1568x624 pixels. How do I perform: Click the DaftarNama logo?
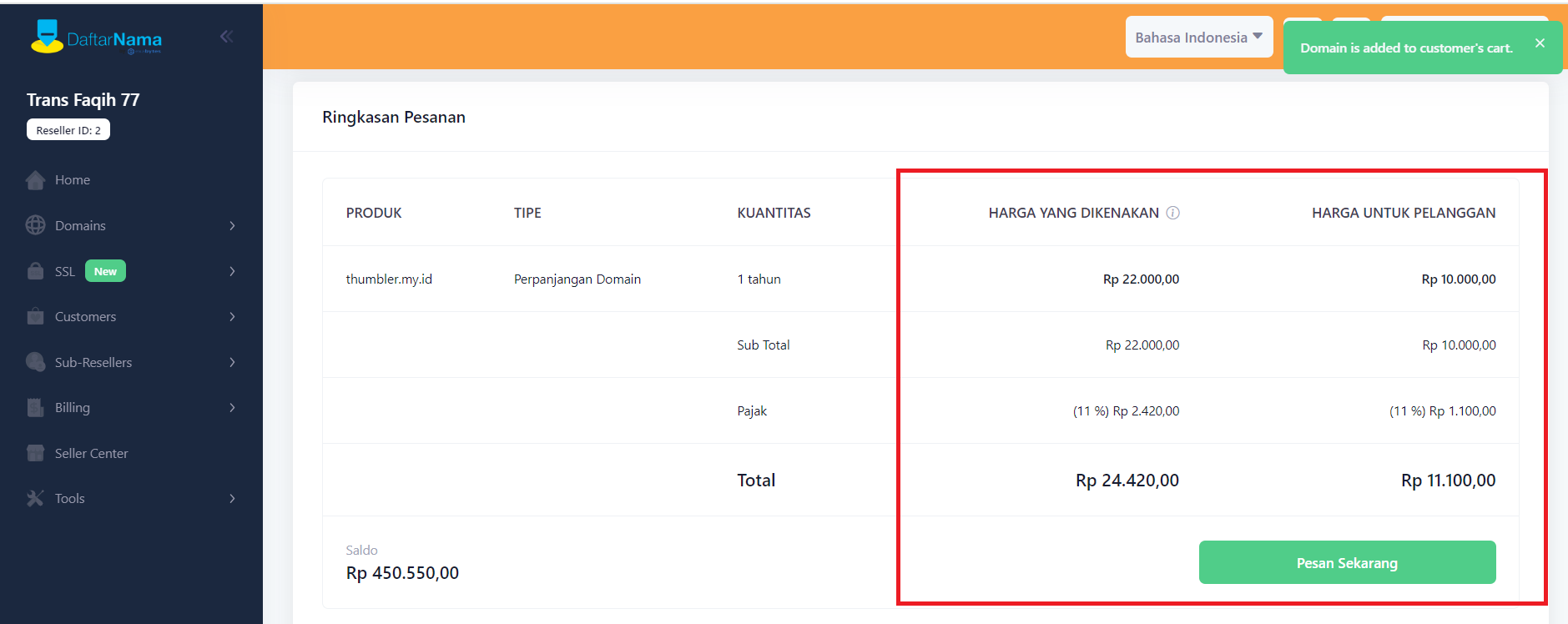coord(96,38)
